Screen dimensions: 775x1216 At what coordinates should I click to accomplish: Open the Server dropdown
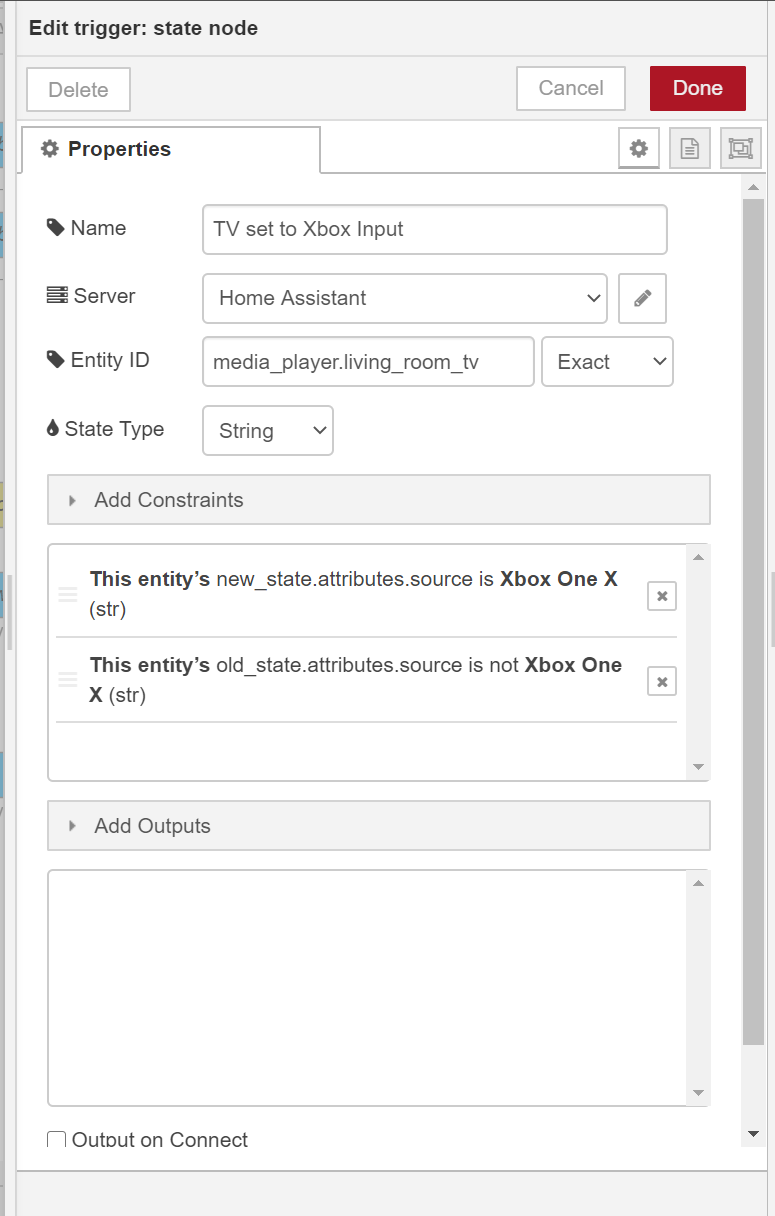point(404,298)
